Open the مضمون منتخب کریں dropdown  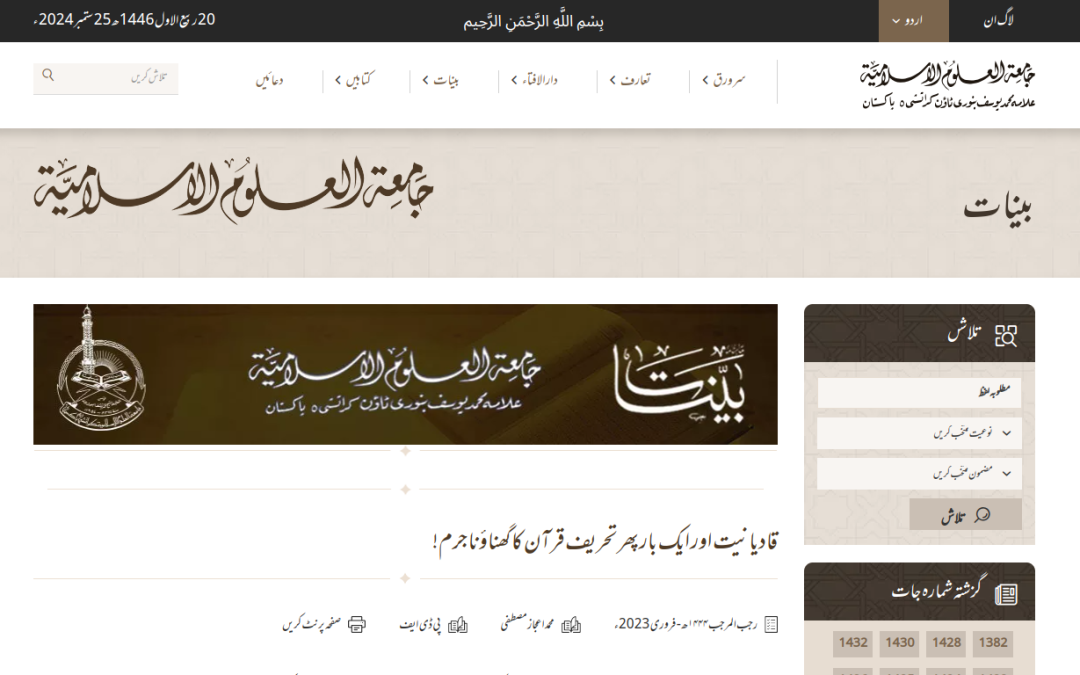point(919,474)
